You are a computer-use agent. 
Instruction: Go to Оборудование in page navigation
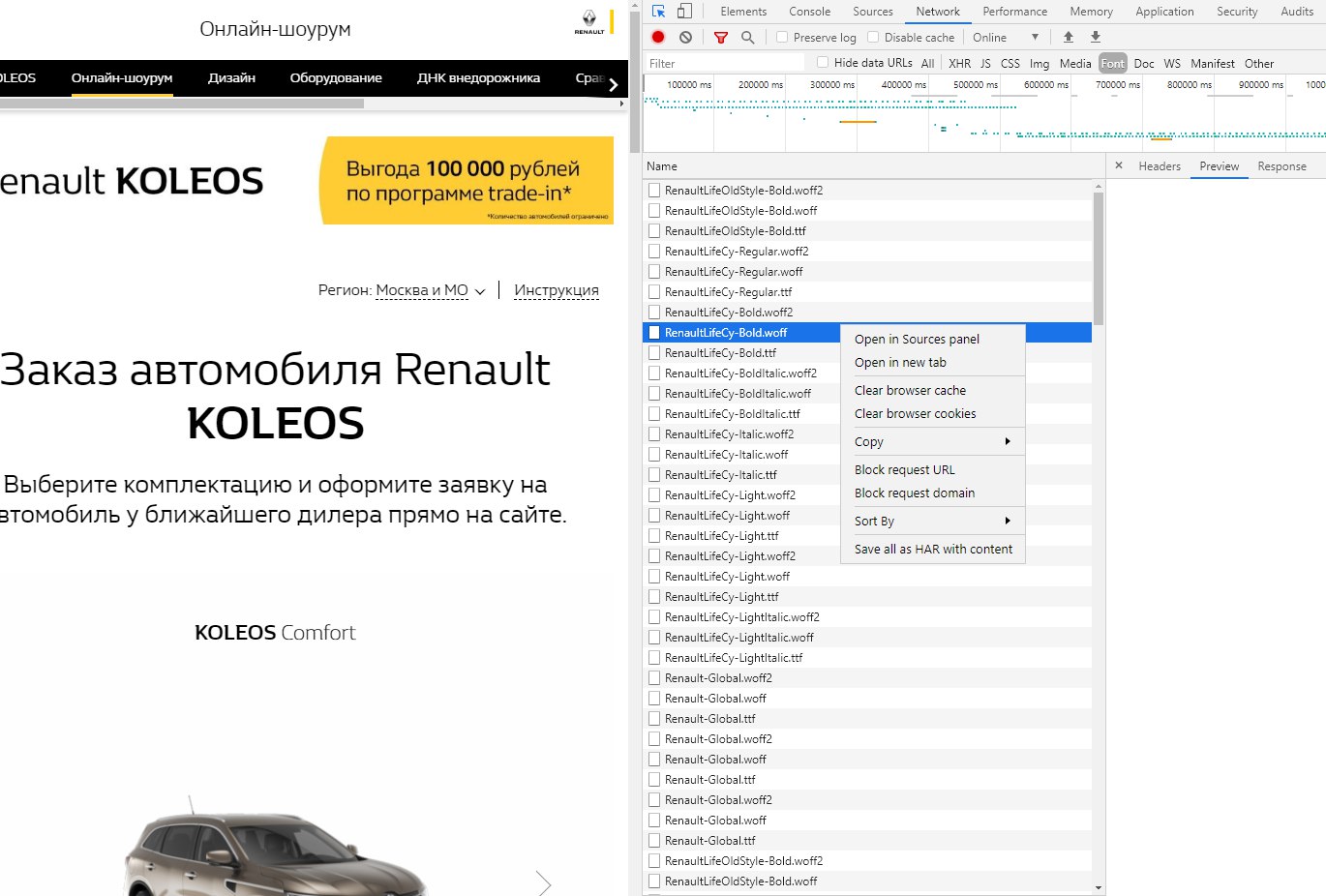(x=336, y=78)
